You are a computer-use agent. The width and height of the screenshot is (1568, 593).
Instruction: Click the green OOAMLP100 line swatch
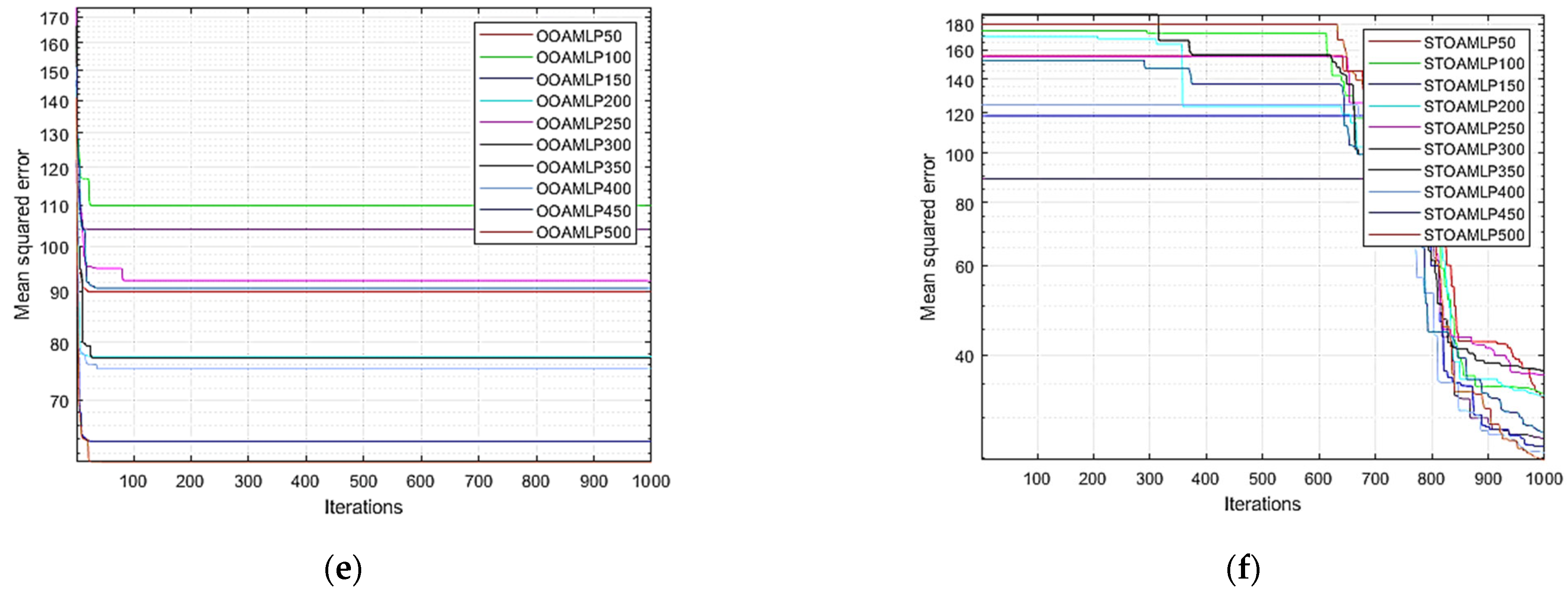[x=506, y=57]
